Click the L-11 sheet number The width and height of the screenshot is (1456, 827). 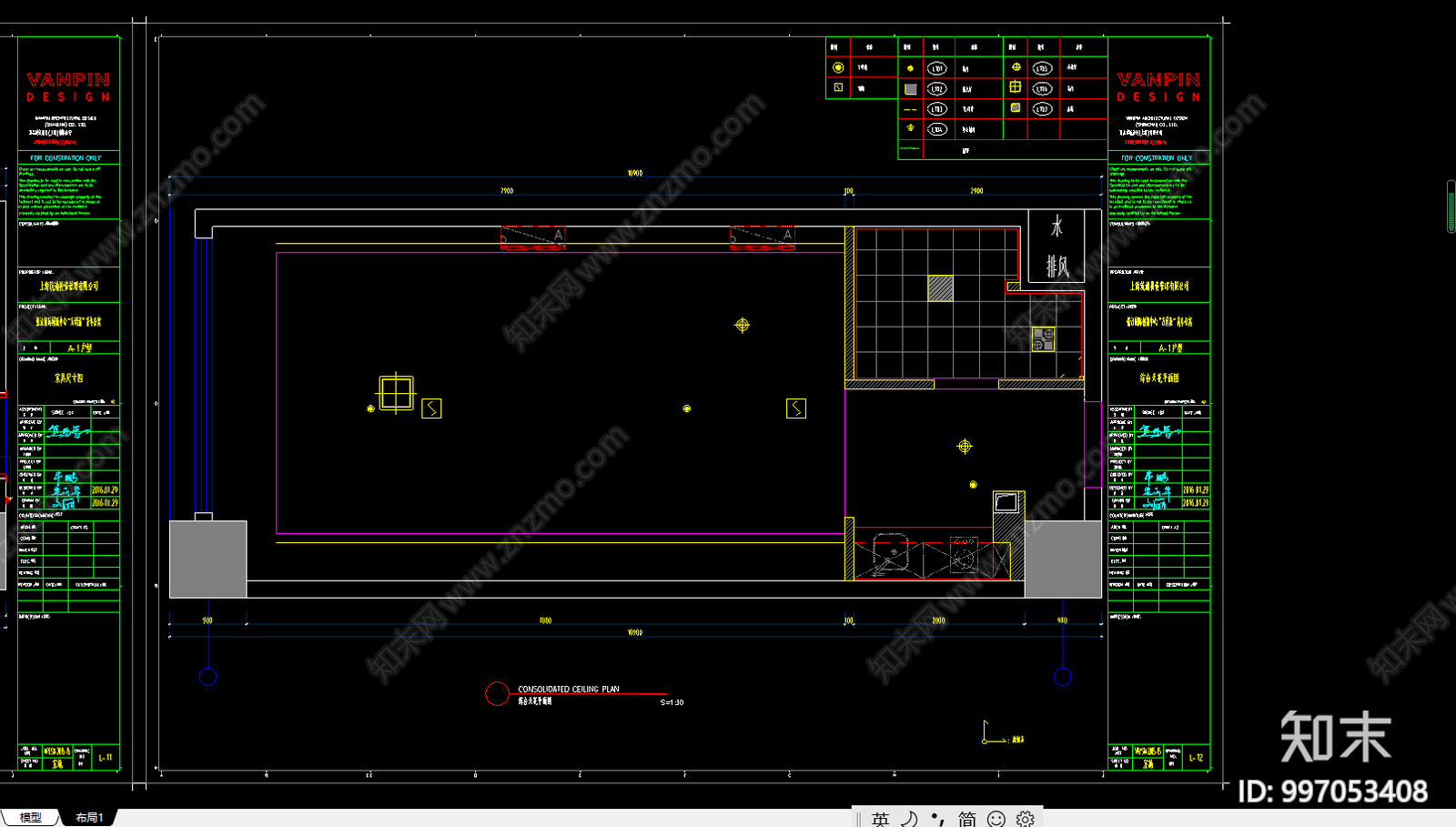click(106, 757)
